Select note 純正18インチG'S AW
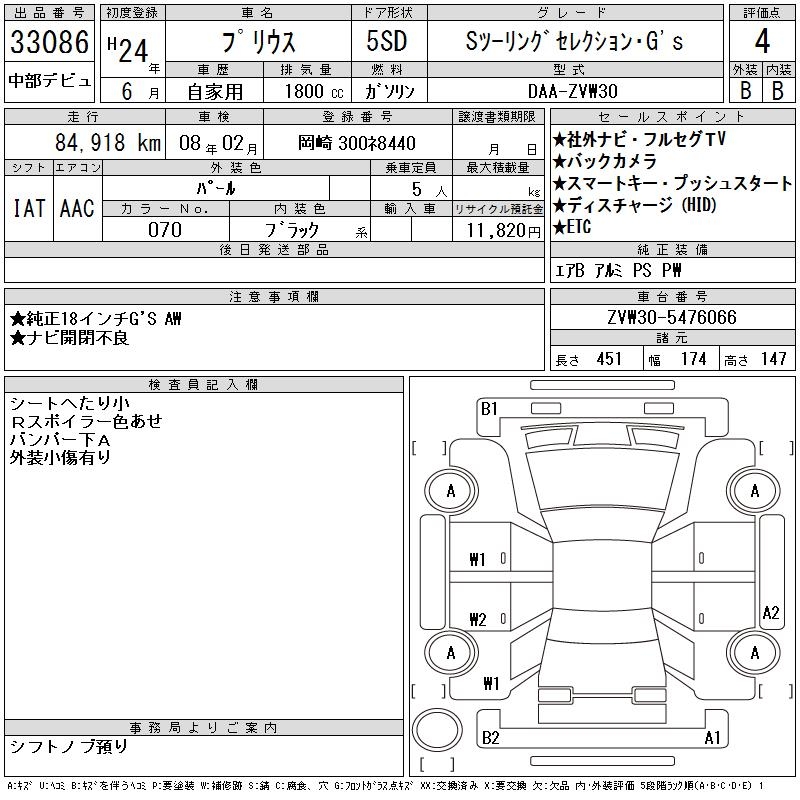This screenshot has height=800, width=800. 95,319
